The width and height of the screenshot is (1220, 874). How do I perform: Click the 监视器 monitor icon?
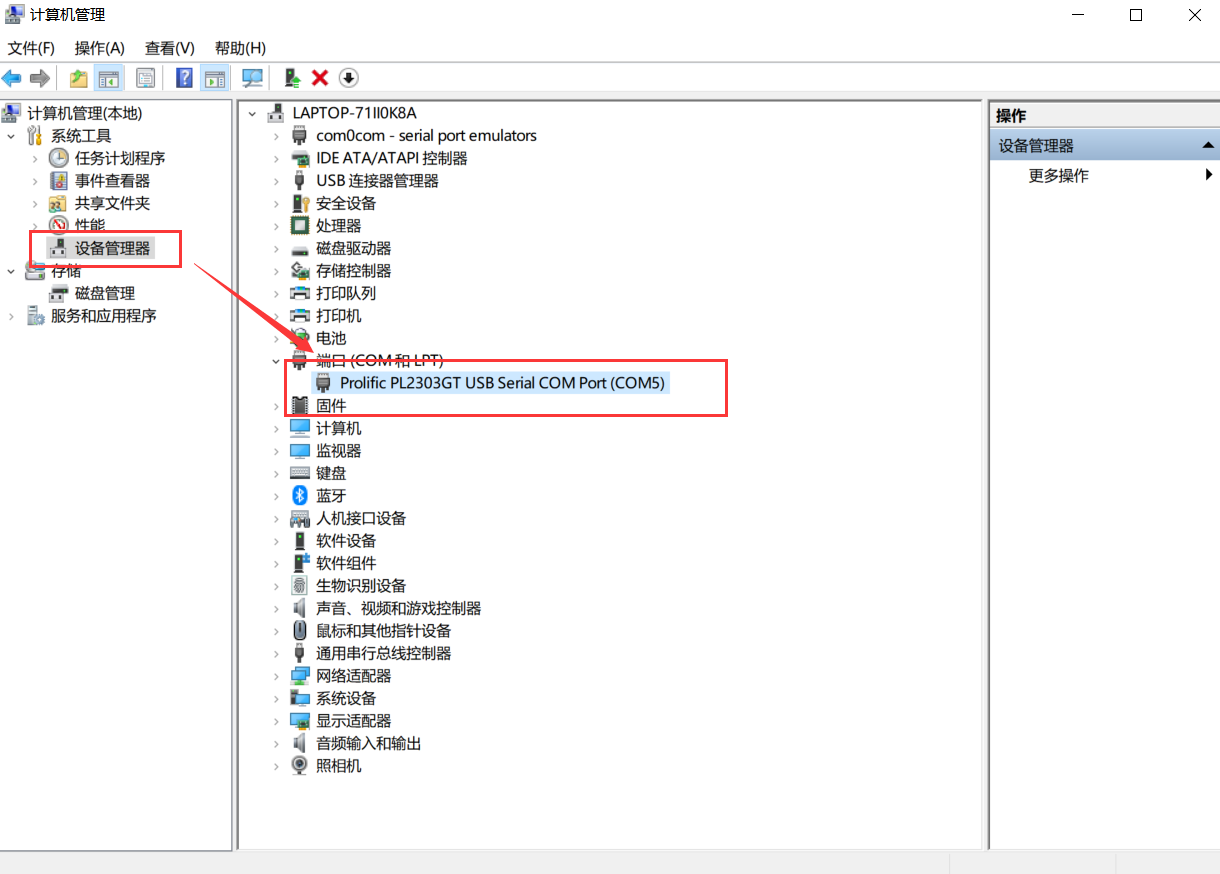coord(300,450)
